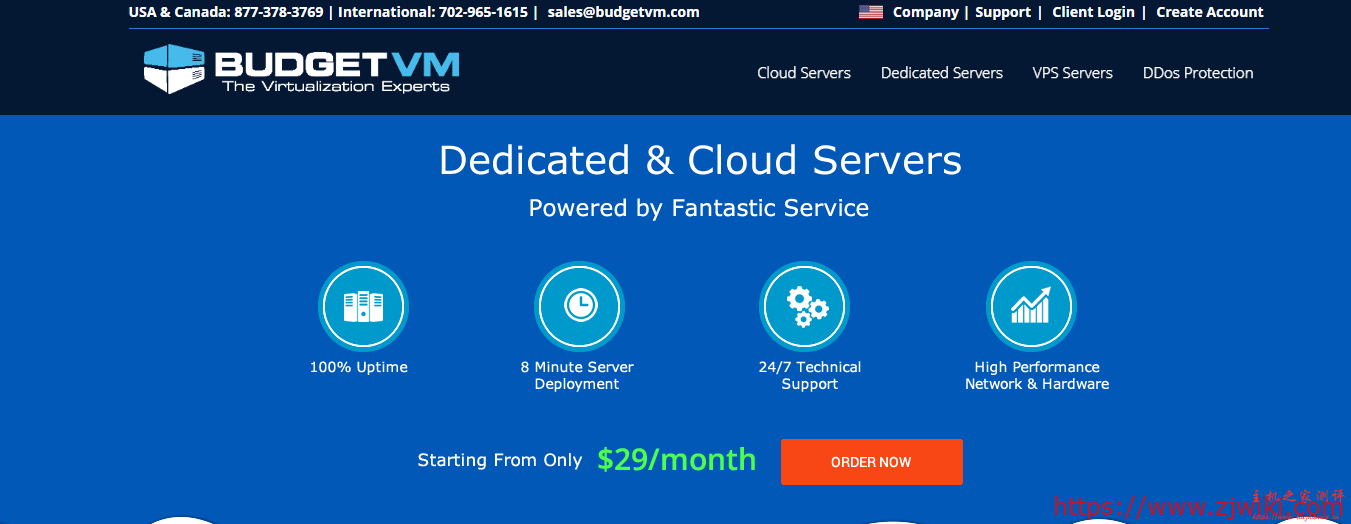Open the Dedicated Servers menu
The height and width of the screenshot is (524, 1351).
click(941, 73)
